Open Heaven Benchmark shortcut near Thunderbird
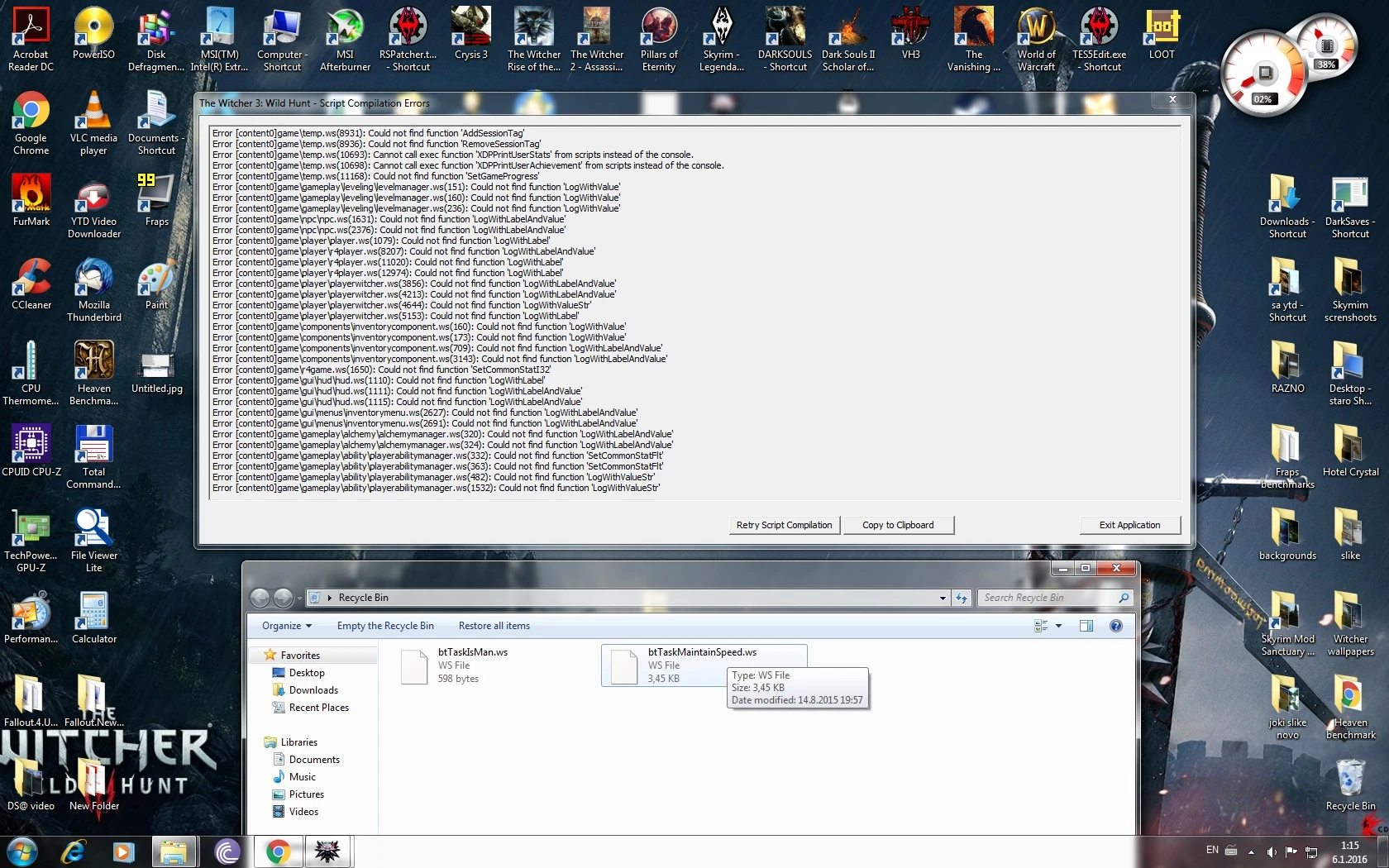This screenshot has width=1389, height=868. point(93,373)
